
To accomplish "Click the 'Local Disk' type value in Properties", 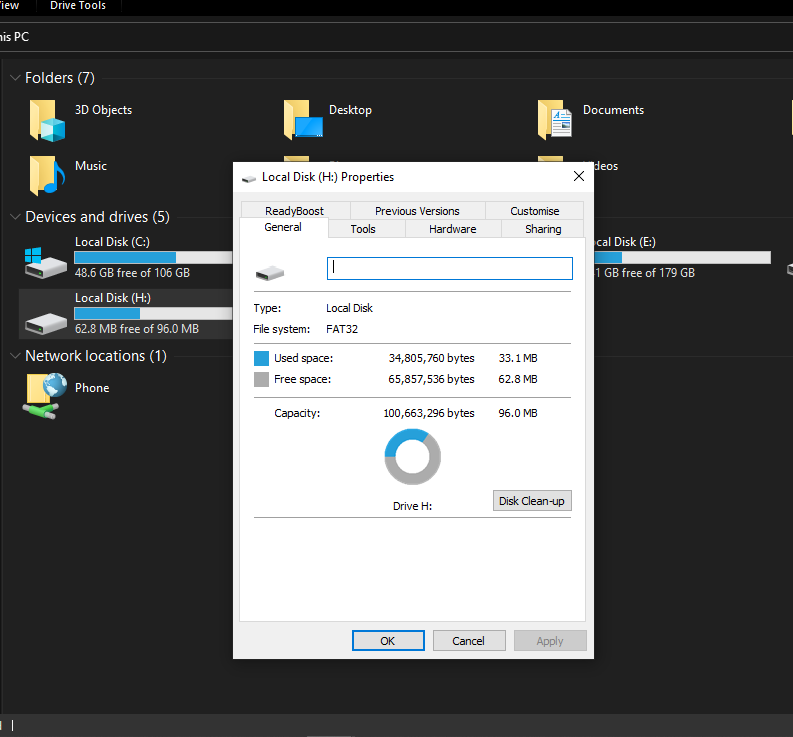I will click(349, 308).
